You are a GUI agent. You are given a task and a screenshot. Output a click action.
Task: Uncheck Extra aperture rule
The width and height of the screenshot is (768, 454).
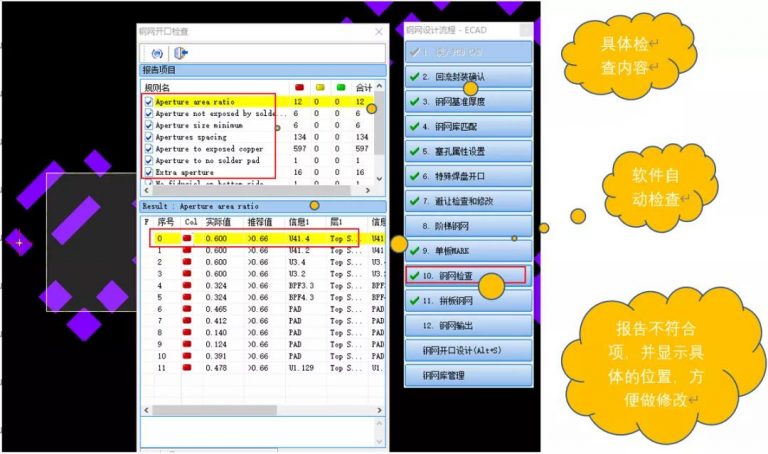click(x=148, y=172)
